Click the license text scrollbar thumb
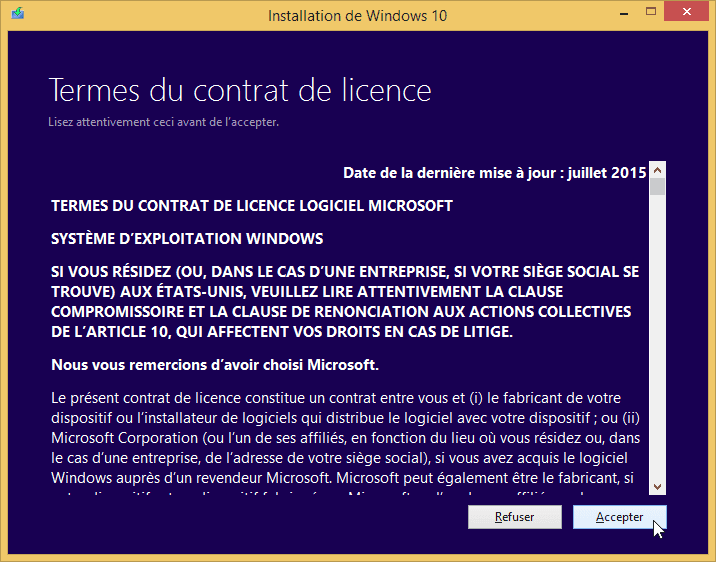716x562 pixels. (657, 186)
